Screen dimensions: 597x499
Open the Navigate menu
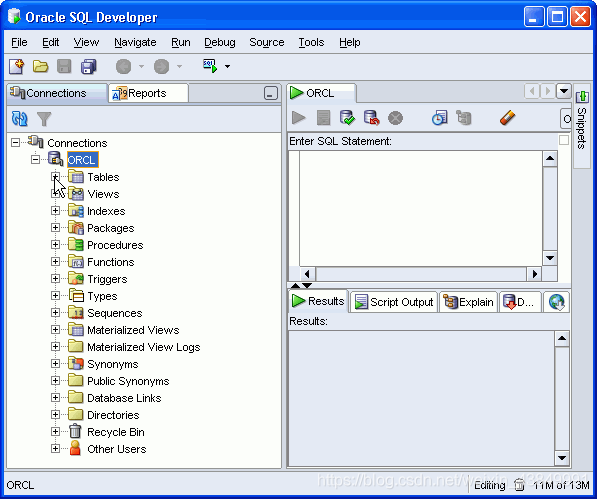pos(135,42)
